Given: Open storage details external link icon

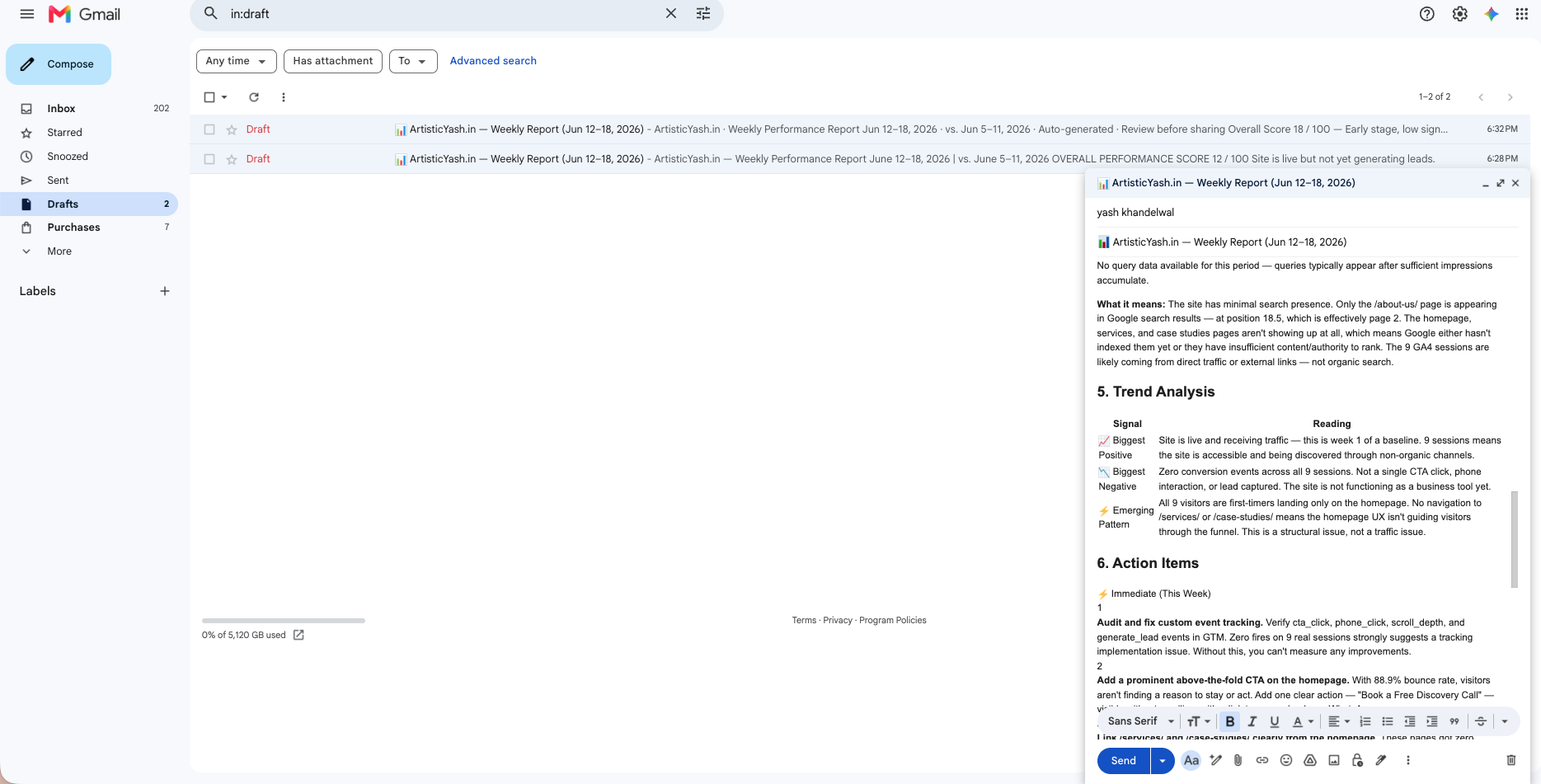Looking at the screenshot, I should [x=298, y=635].
